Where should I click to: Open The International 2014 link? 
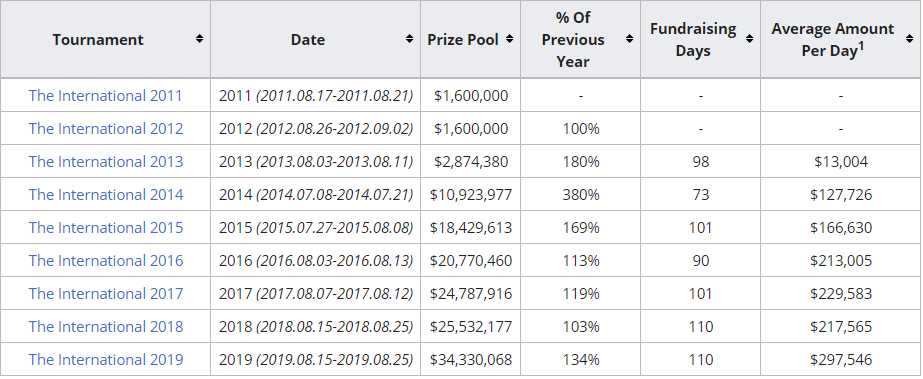[106, 194]
